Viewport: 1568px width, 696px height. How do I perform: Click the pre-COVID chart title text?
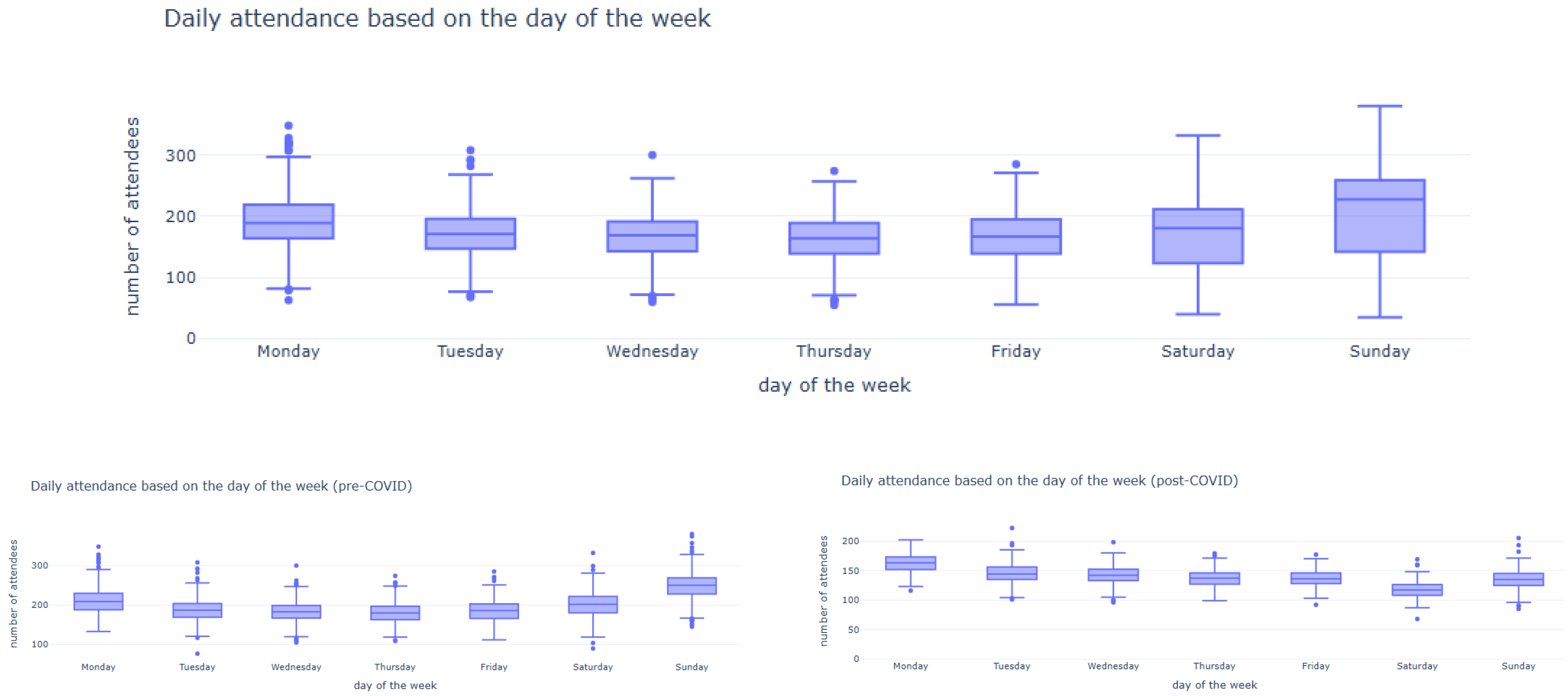click(x=221, y=486)
